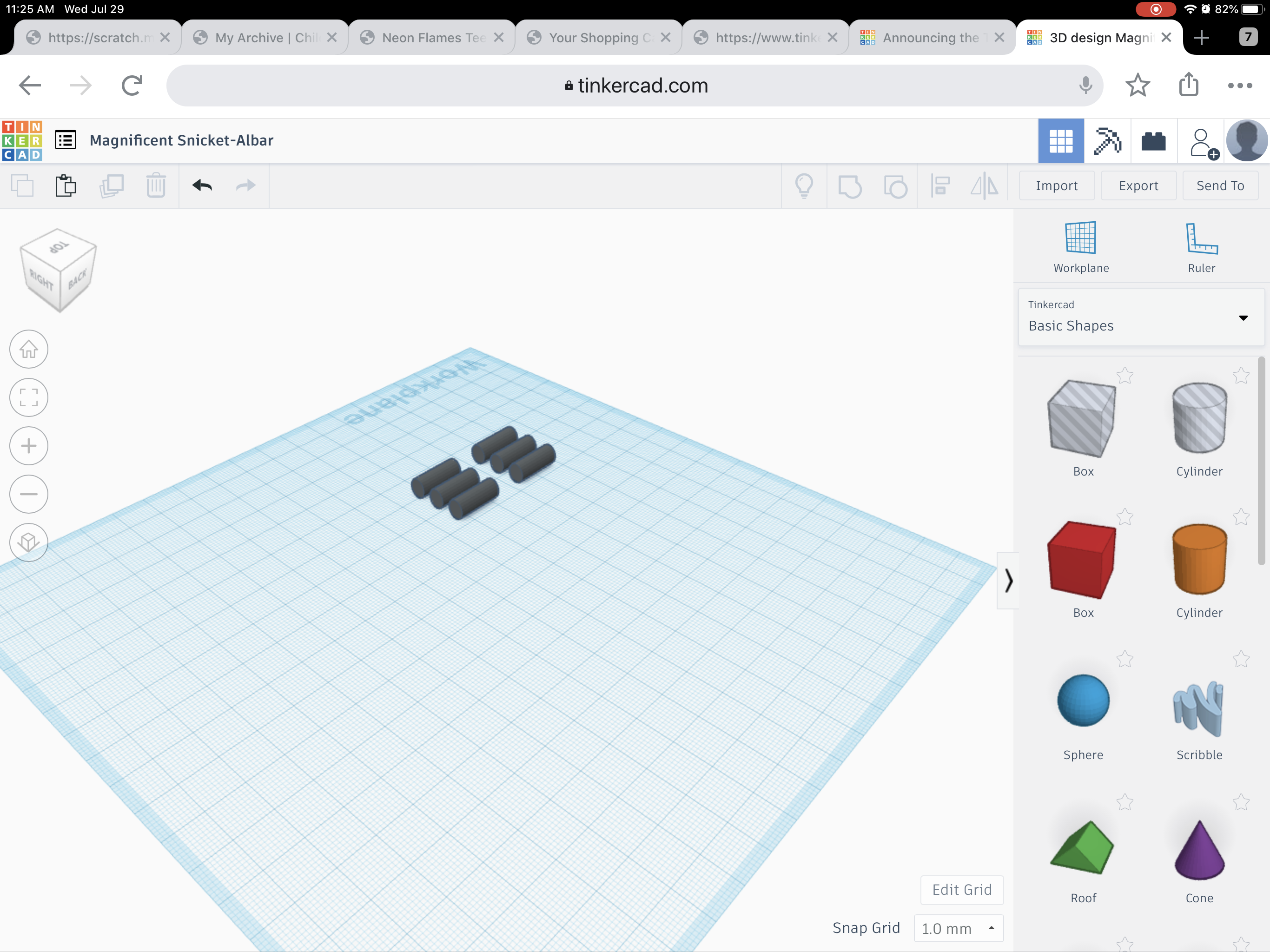
Task: Open the design list menu icon
Action: click(66, 140)
